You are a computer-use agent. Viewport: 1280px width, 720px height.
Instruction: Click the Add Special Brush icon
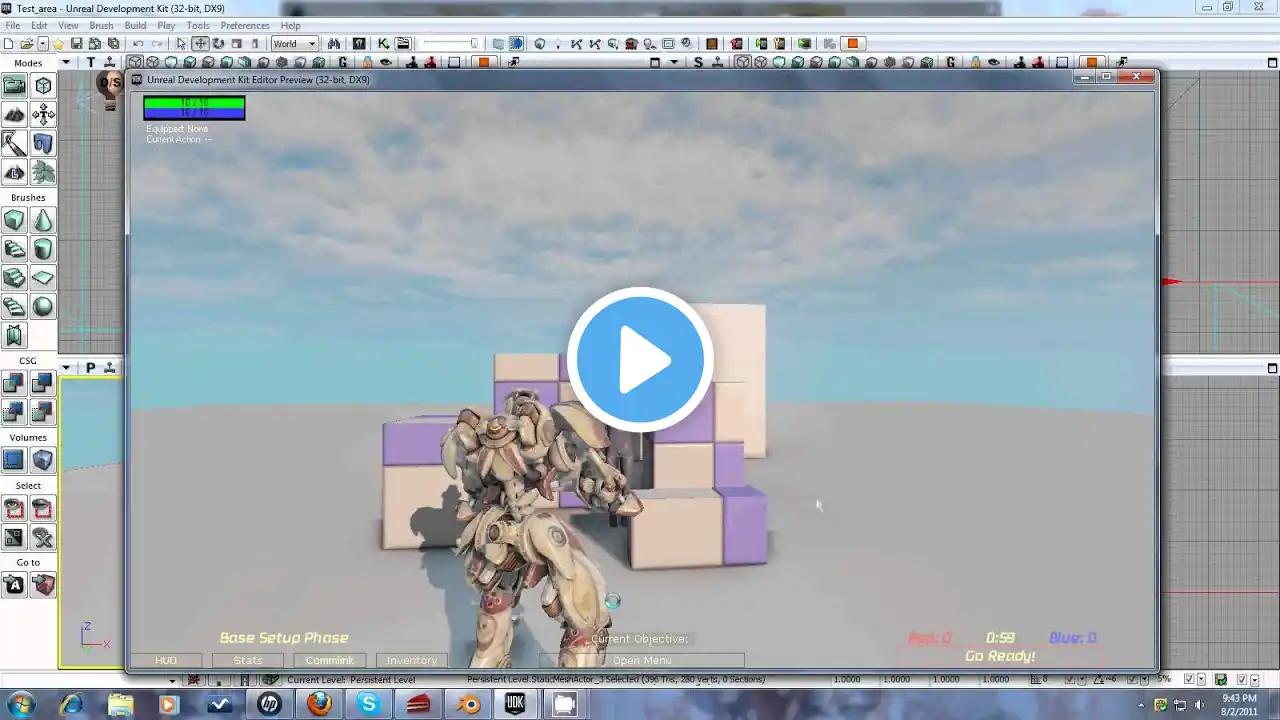tap(14, 460)
